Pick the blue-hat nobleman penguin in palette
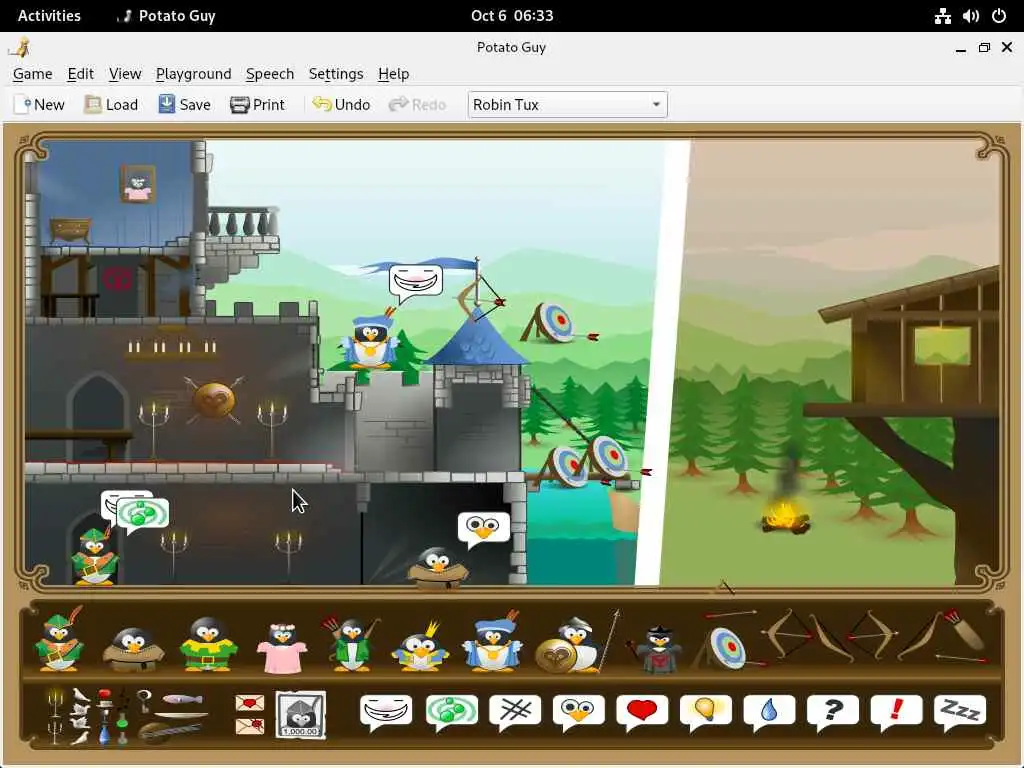 493,641
